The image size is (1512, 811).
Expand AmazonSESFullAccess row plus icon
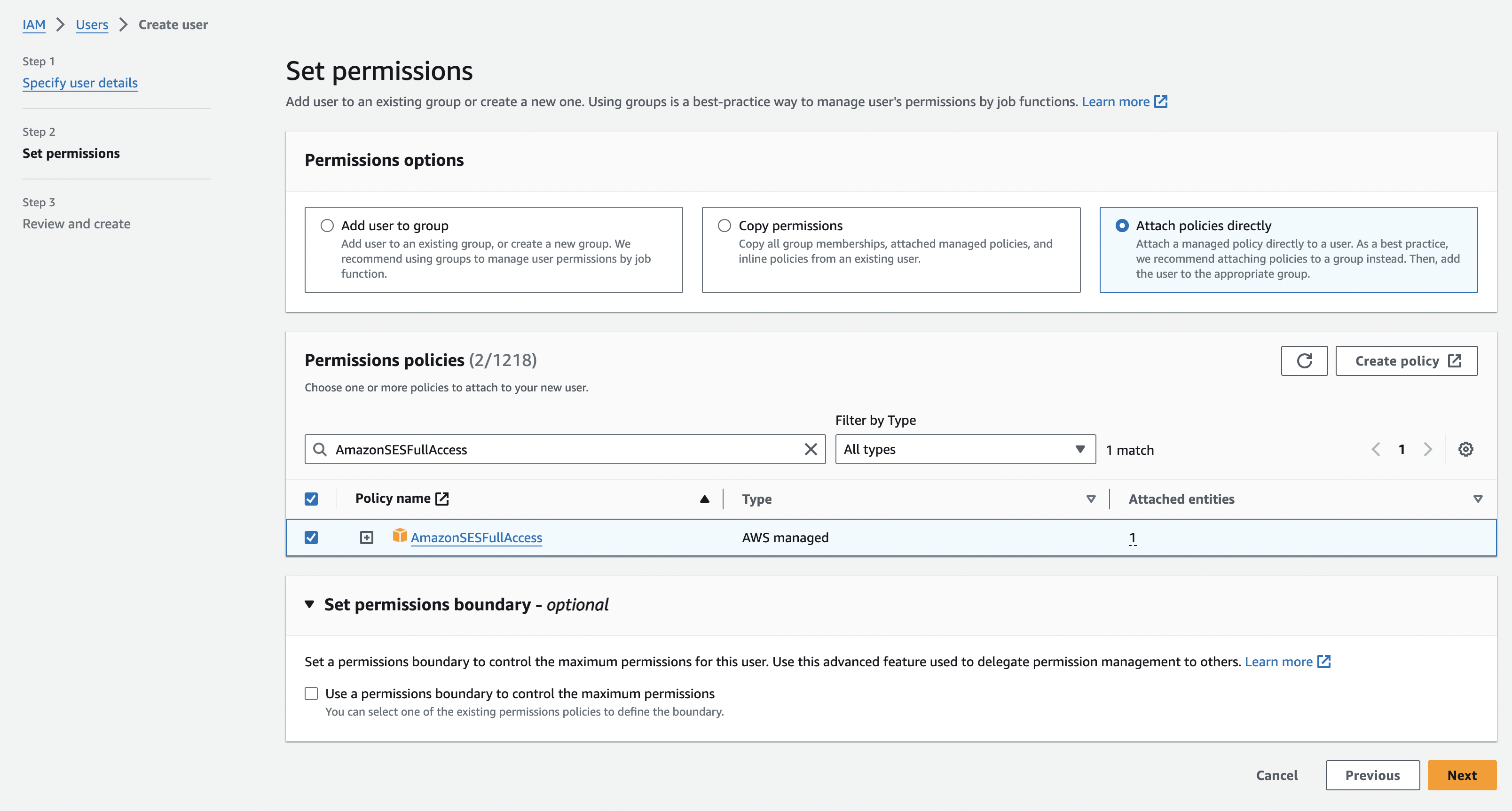tap(366, 538)
